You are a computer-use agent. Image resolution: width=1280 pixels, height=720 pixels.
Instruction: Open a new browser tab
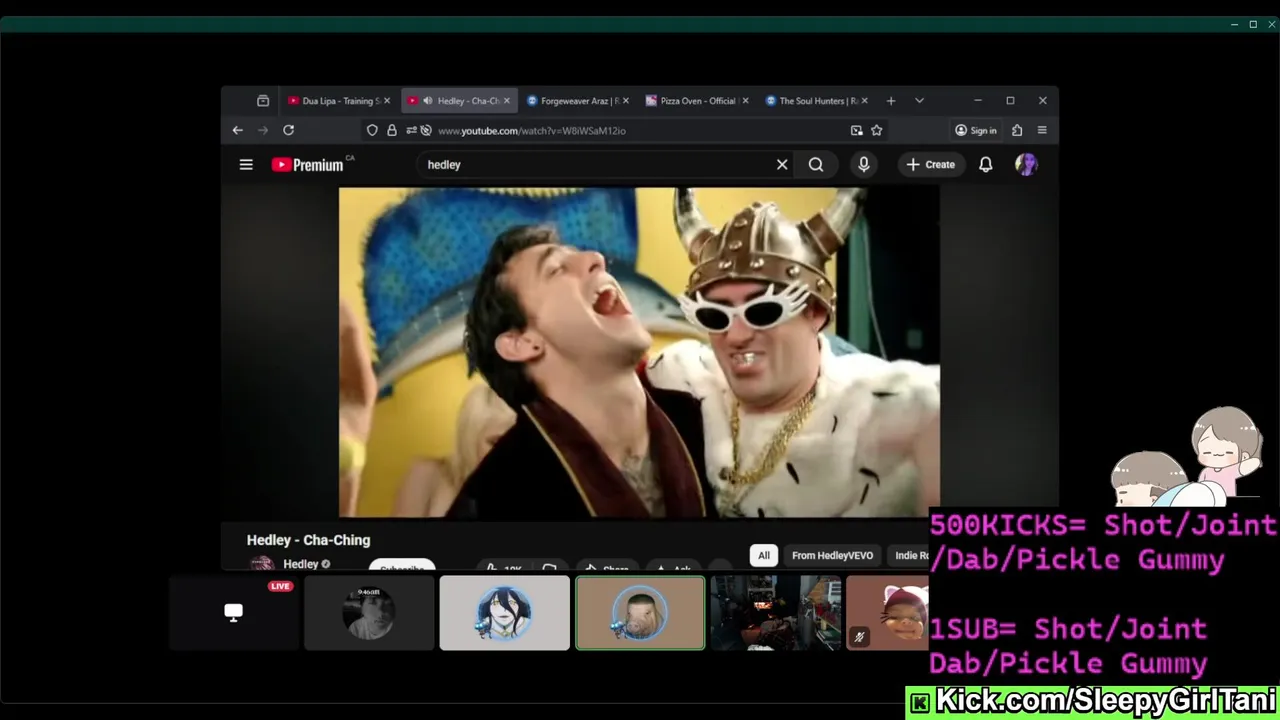tap(891, 101)
